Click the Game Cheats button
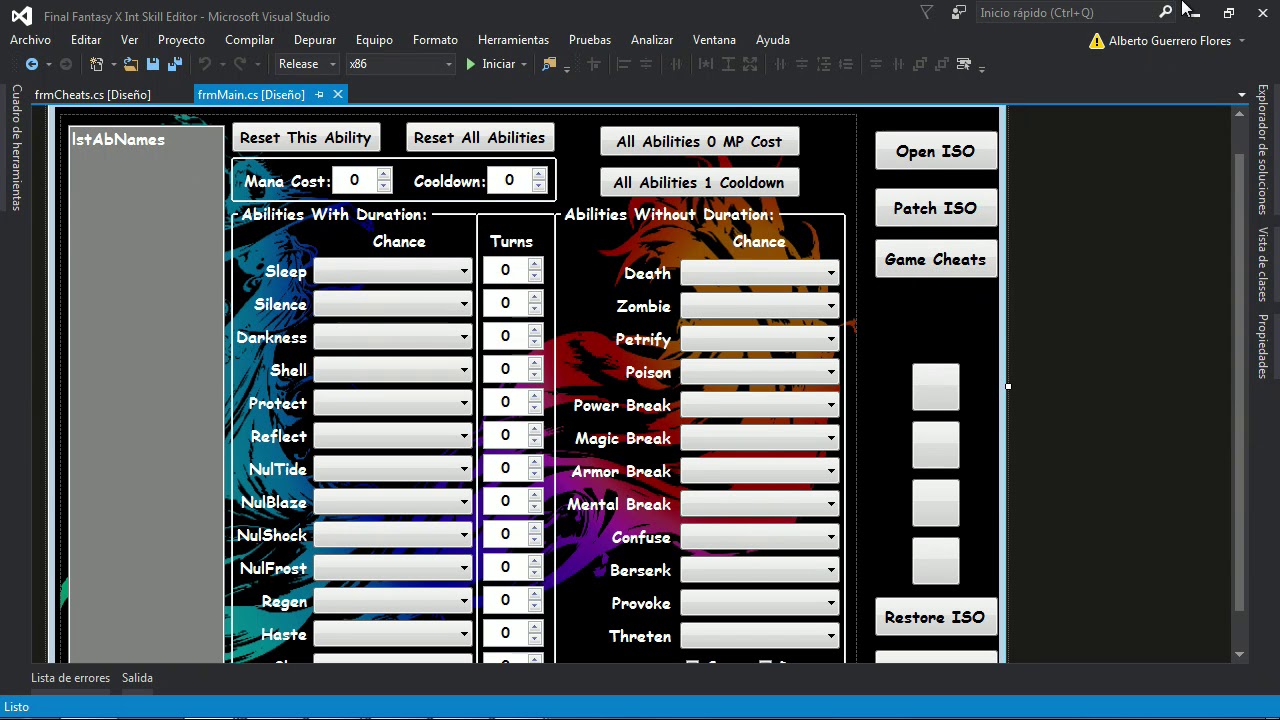The image size is (1280, 720). tap(935, 259)
